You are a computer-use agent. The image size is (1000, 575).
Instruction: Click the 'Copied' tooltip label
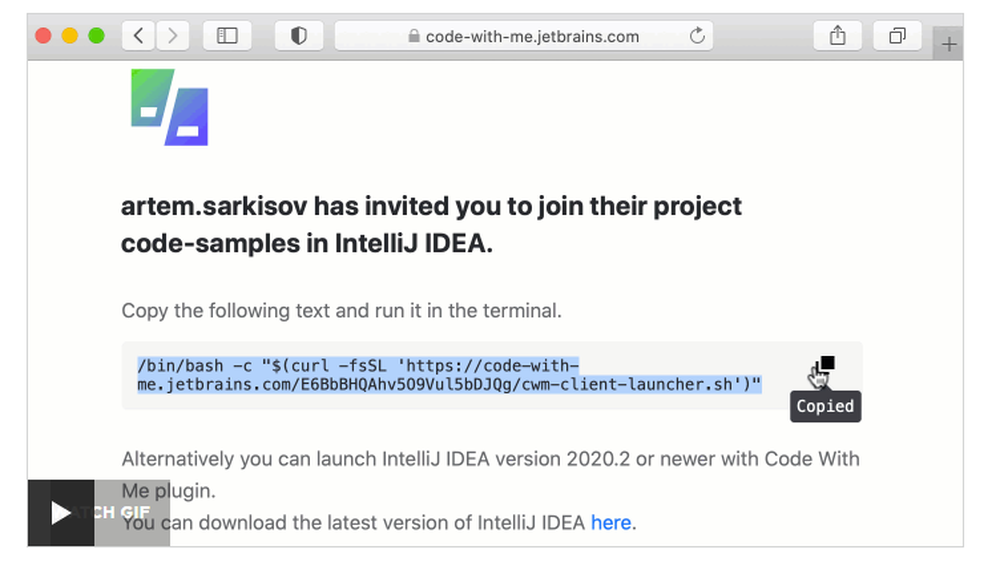click(x=825, y=406)
